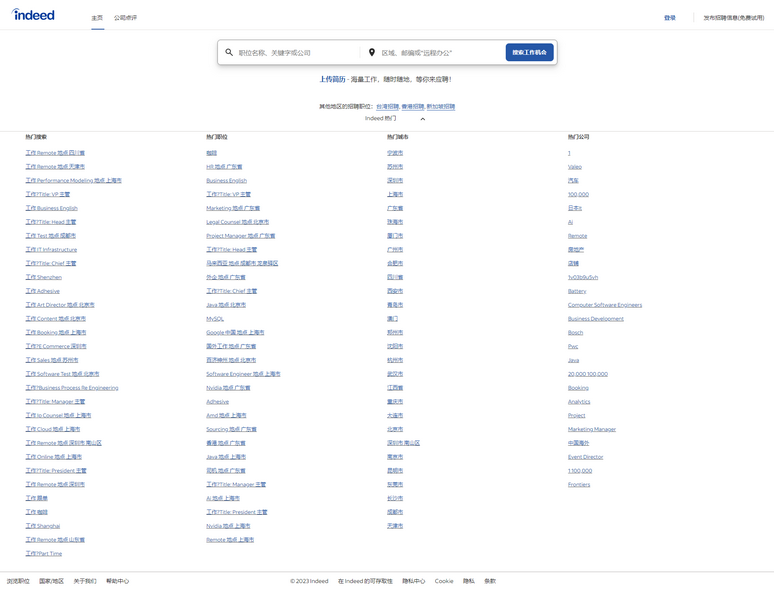Image resolution: width=774 pixels, height=600 pixels.
Task: Open the 香港招聘 regional link
Action: tap(413, 106)
